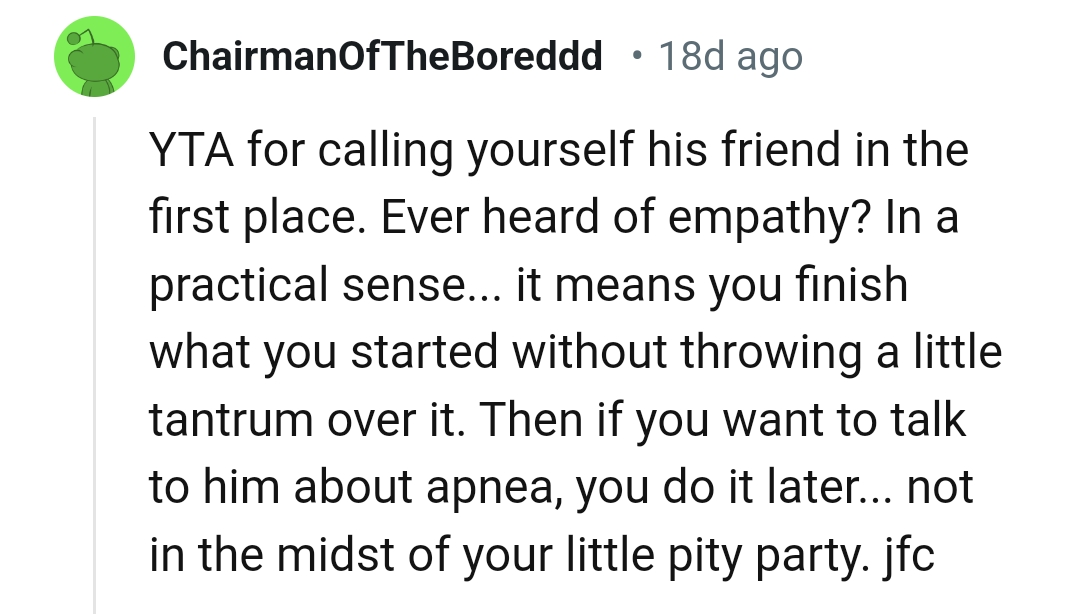The image size is (1080, 614).
Task: Open ChairmanOfTheBoreddd's user profile
Action: [381, 57]
